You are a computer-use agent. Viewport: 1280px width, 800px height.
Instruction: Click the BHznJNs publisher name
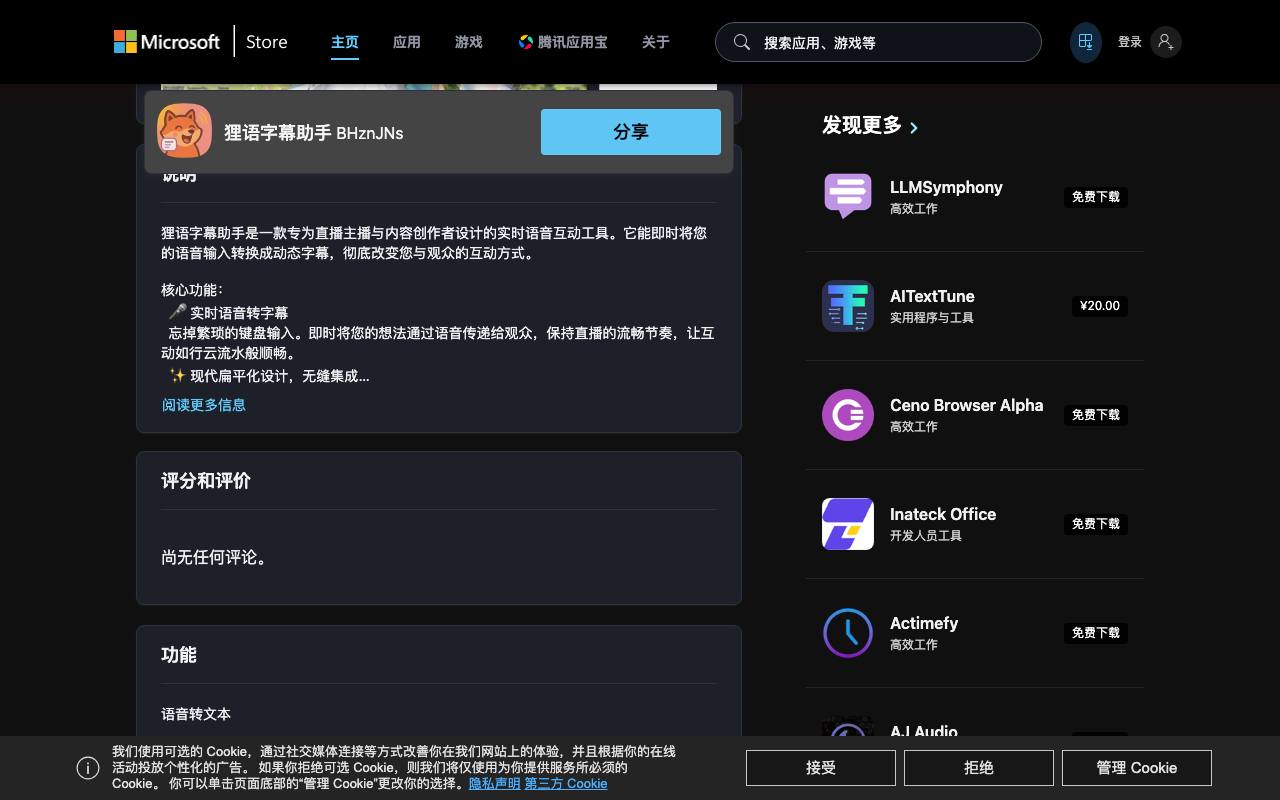[370, 133]
